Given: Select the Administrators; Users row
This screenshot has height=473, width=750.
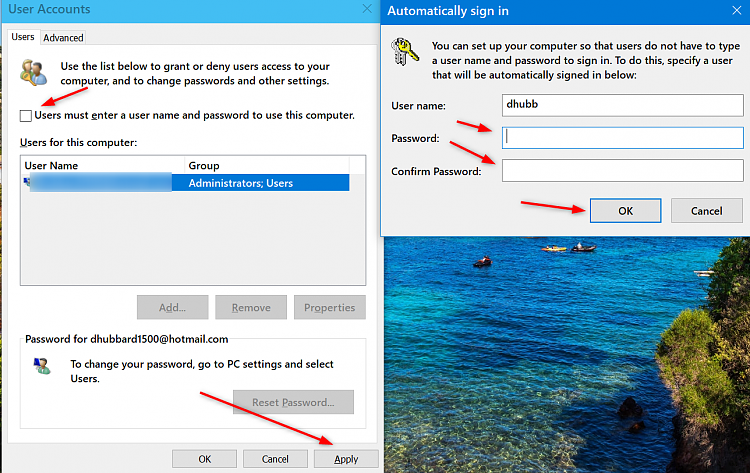Looking at the screenshot, I should 187,183.
